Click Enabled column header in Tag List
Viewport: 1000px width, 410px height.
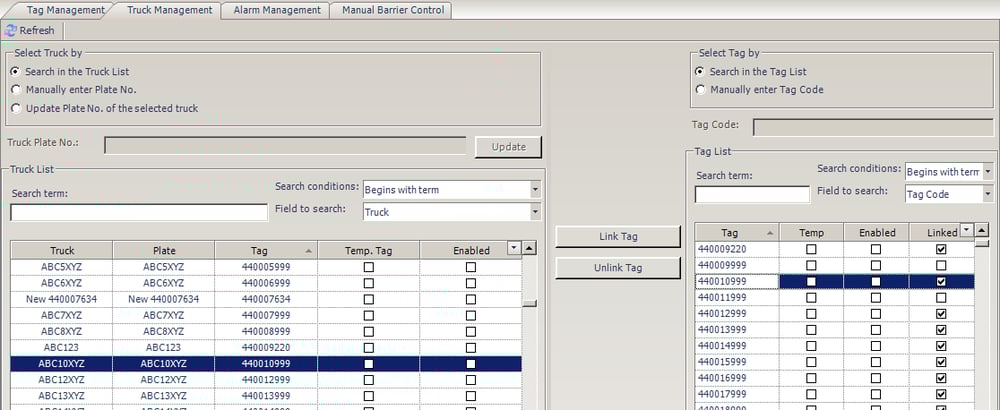[x=876, y=233]
